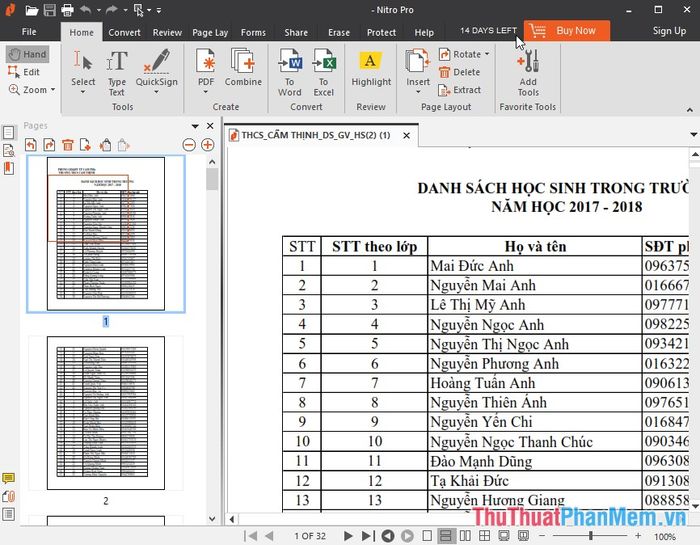
Task: Open the Select tool dropdown arrow
Action: click(83, 92)
